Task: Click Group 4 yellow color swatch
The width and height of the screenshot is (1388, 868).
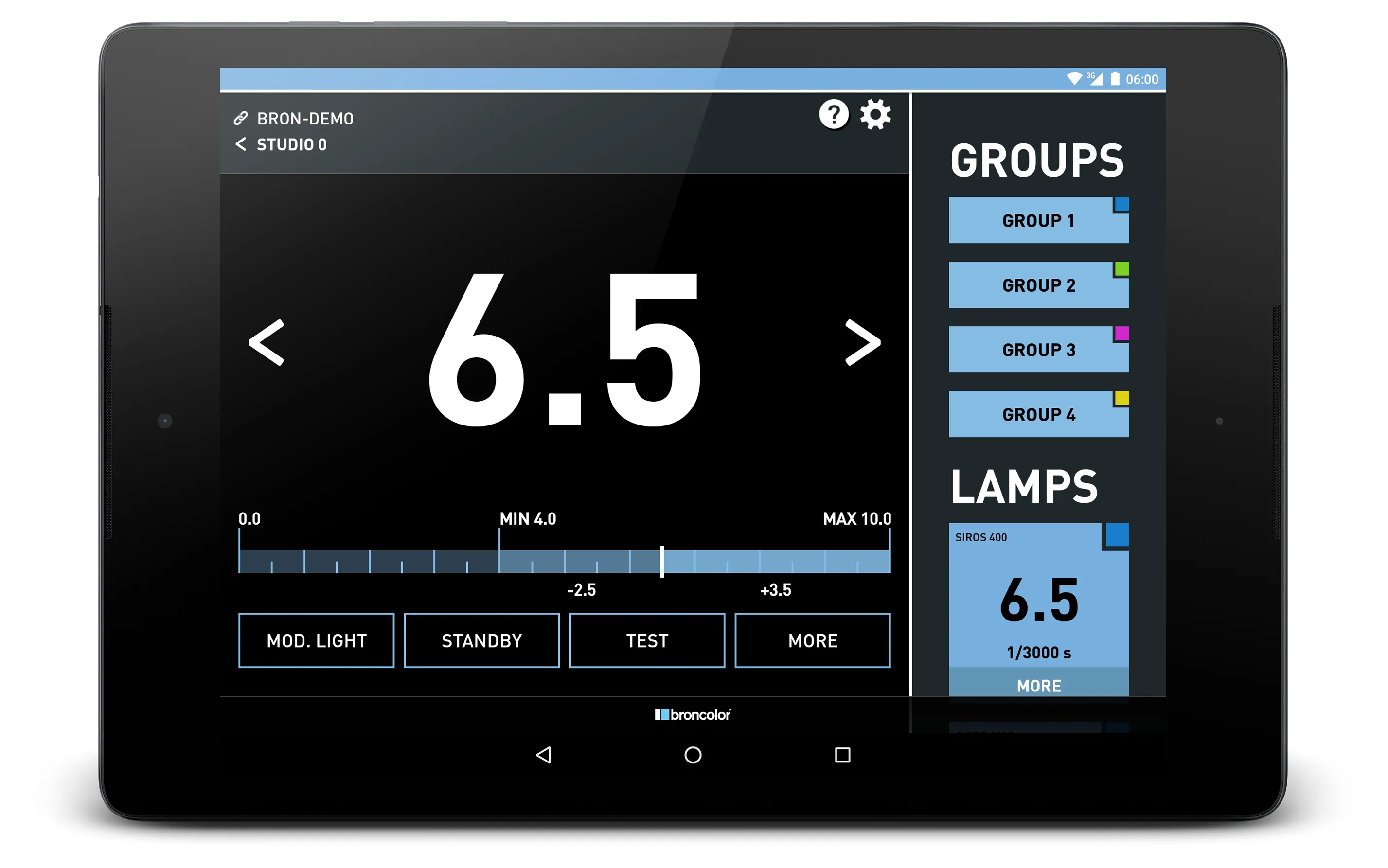Action: 1121,398
